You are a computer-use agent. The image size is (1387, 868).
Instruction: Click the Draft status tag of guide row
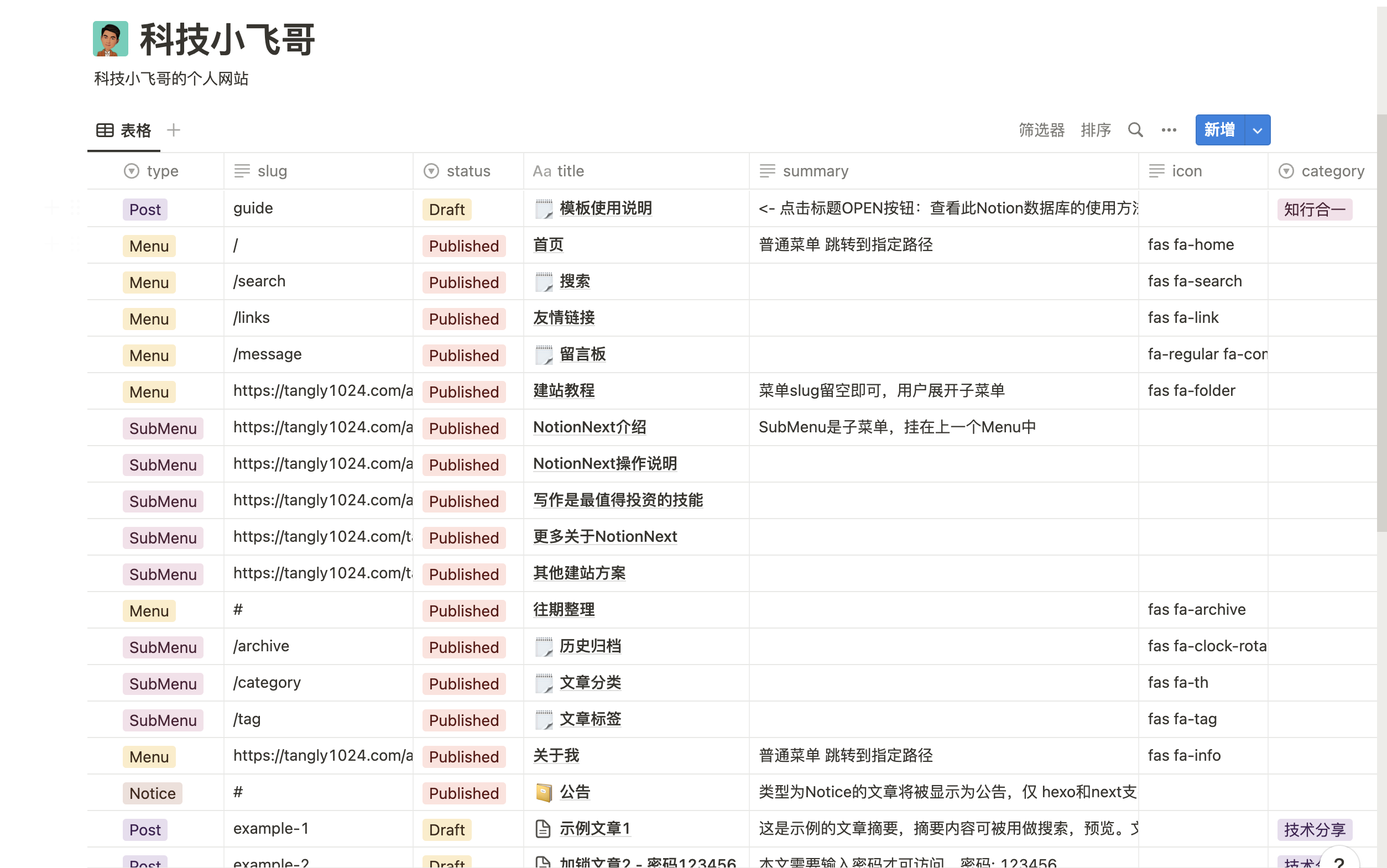[x=447, y=210]
